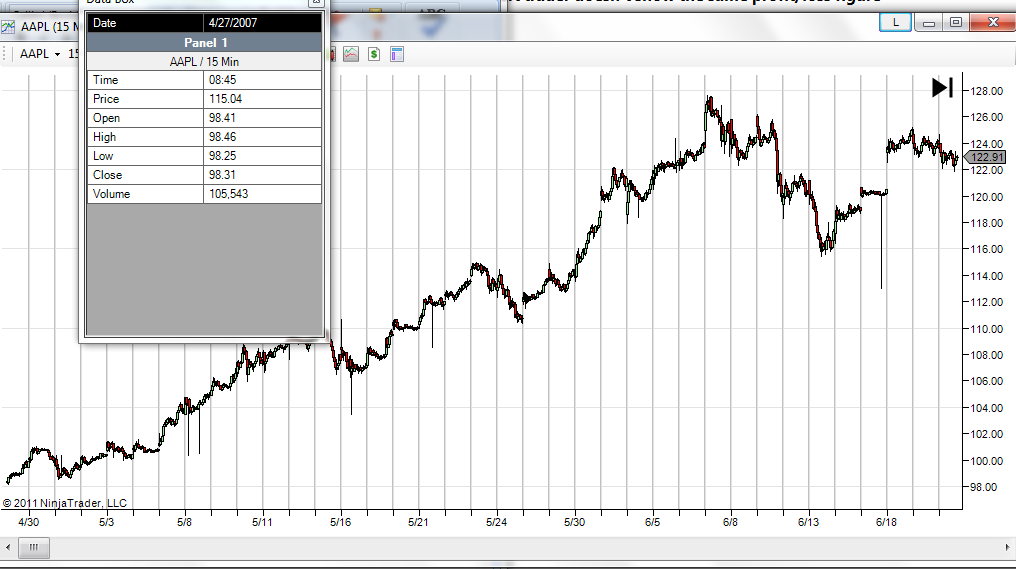This screenshot has height=569, width=1016.
Task: Click the chart Properties toolbar icon
Action: [x=397, y=54]
